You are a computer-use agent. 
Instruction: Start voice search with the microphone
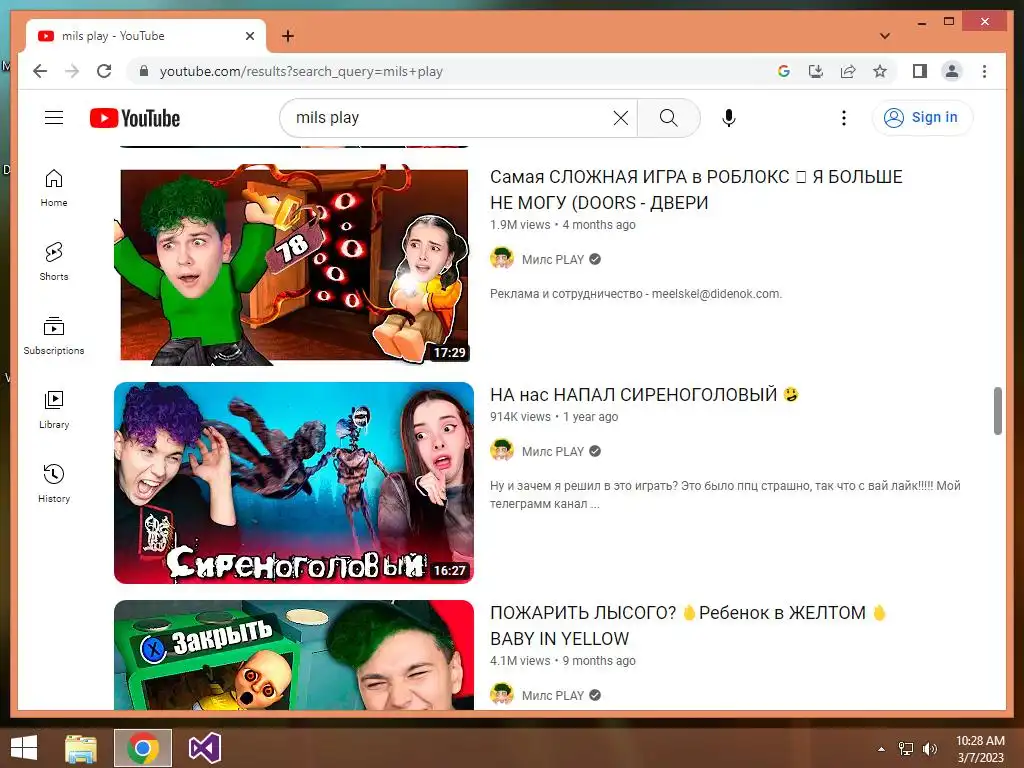[x=729, y=118]
